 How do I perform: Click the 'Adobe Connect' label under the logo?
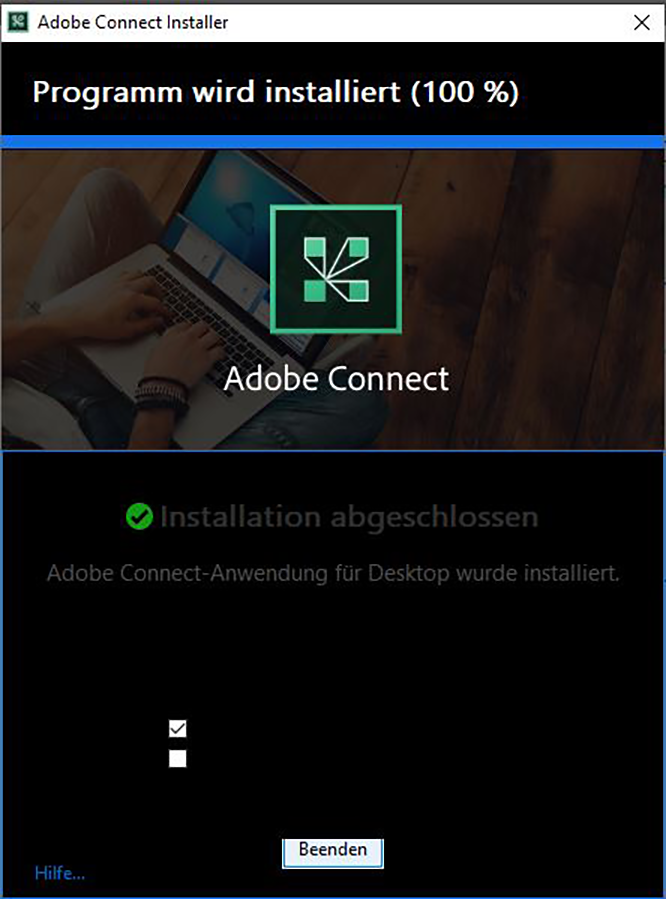tap(336, 378)
